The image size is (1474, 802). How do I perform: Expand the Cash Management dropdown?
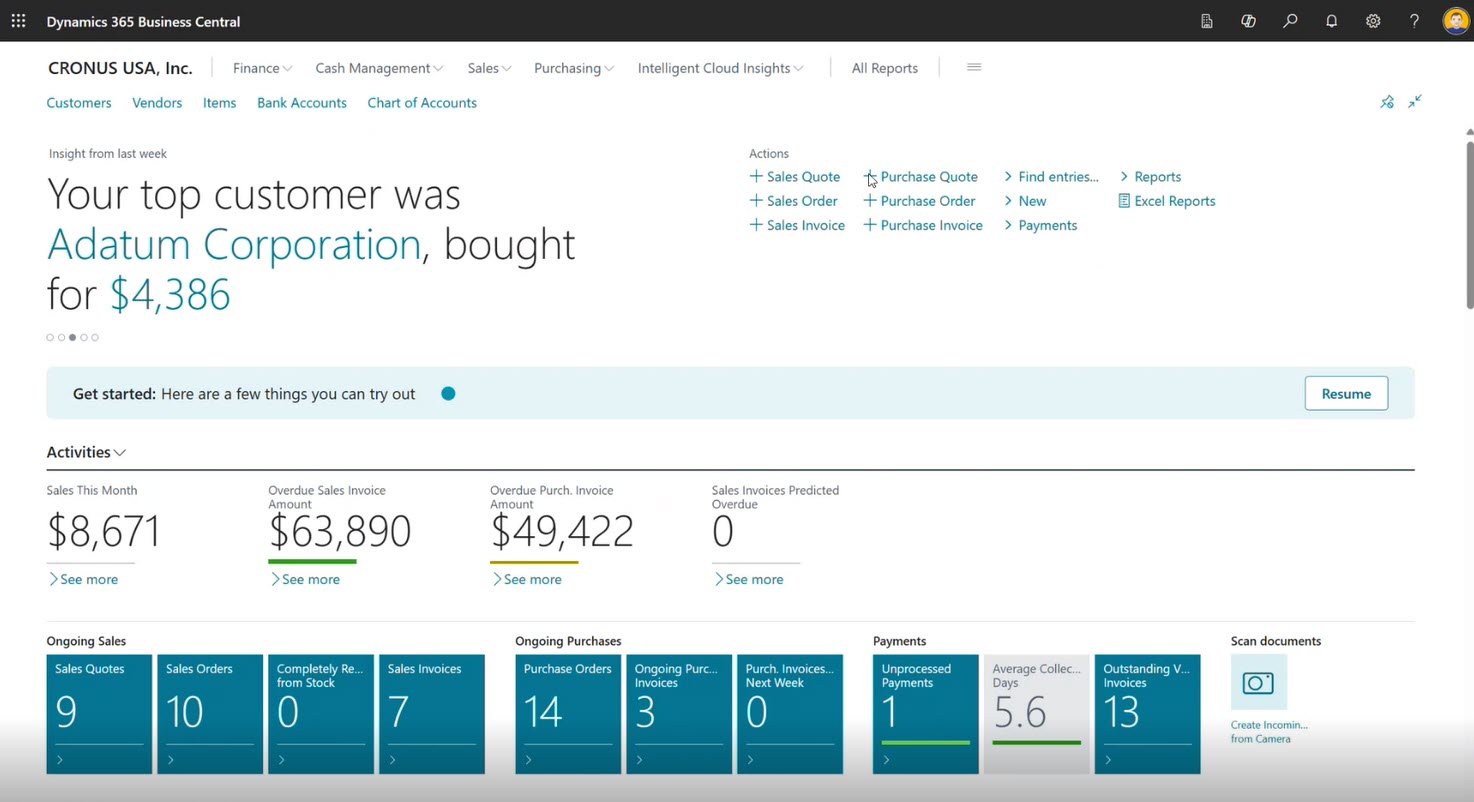point(378,68)
